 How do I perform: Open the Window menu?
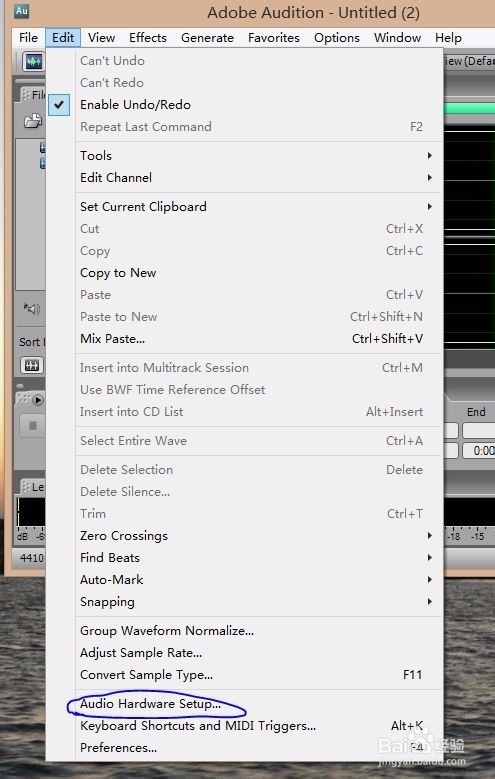coord(397,38)
